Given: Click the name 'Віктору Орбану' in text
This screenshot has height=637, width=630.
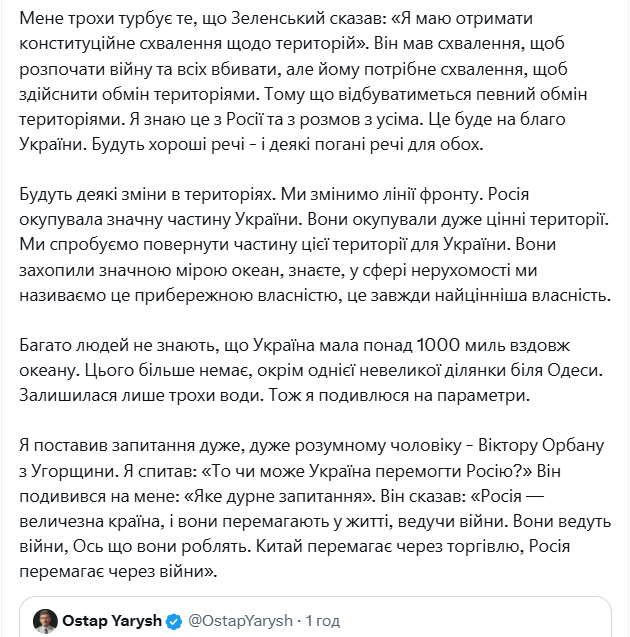Looking at the screenshot, I should (541, 446).
